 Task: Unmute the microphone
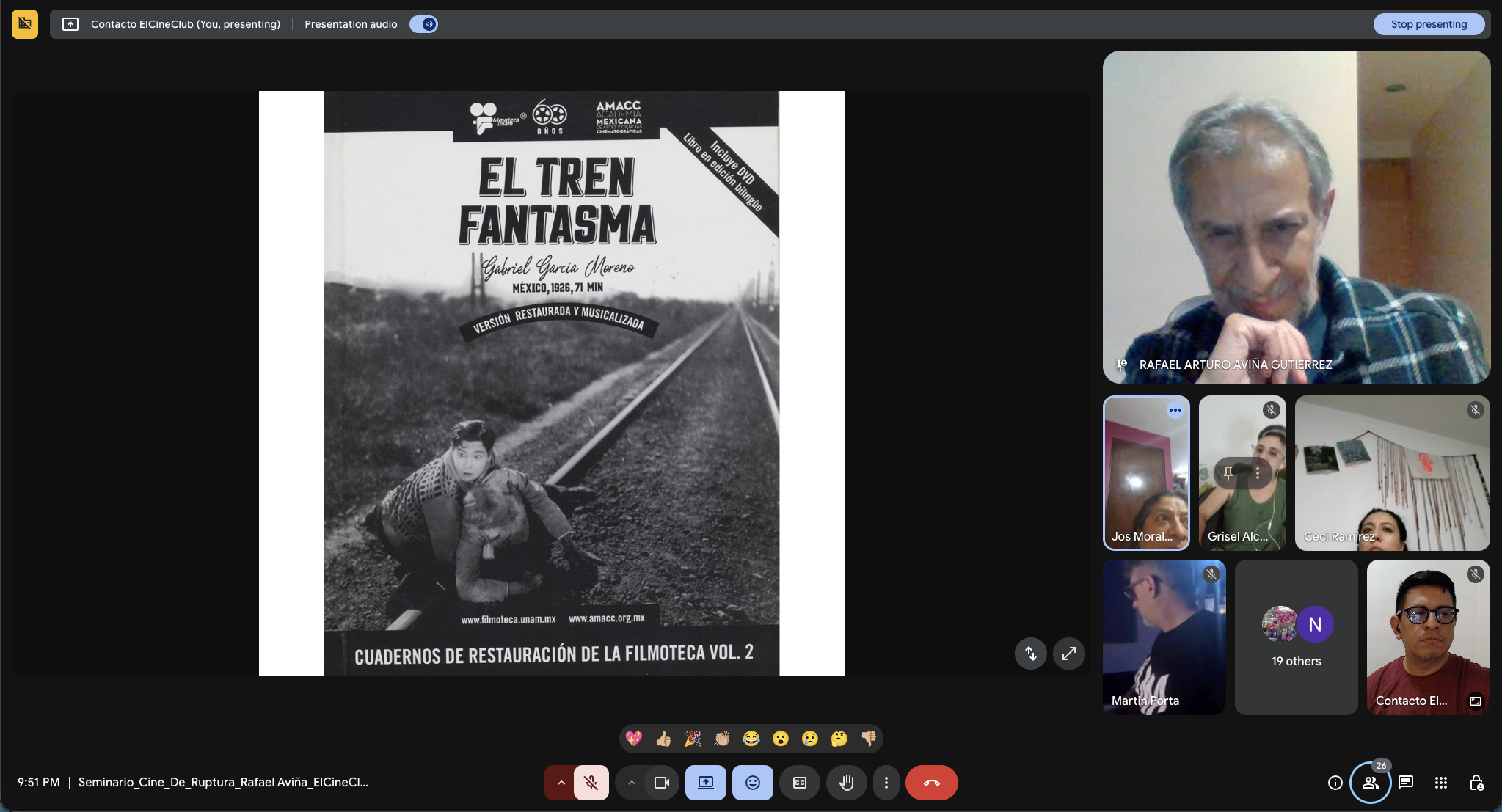pos(591,783)
